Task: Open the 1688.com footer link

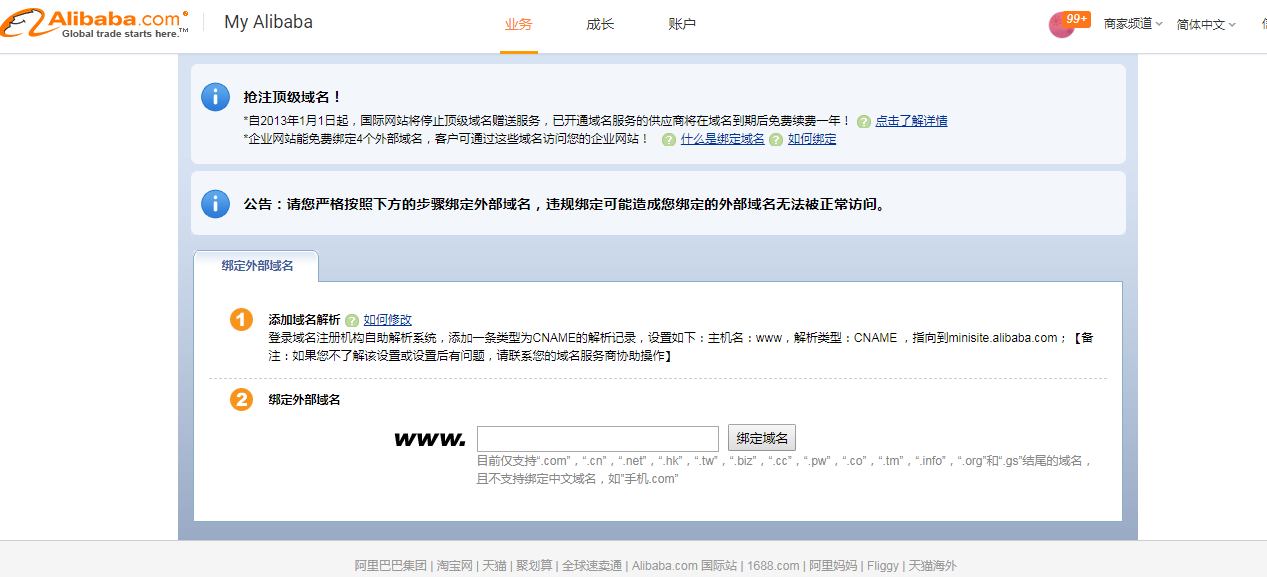Action: (x=773, y=566)
